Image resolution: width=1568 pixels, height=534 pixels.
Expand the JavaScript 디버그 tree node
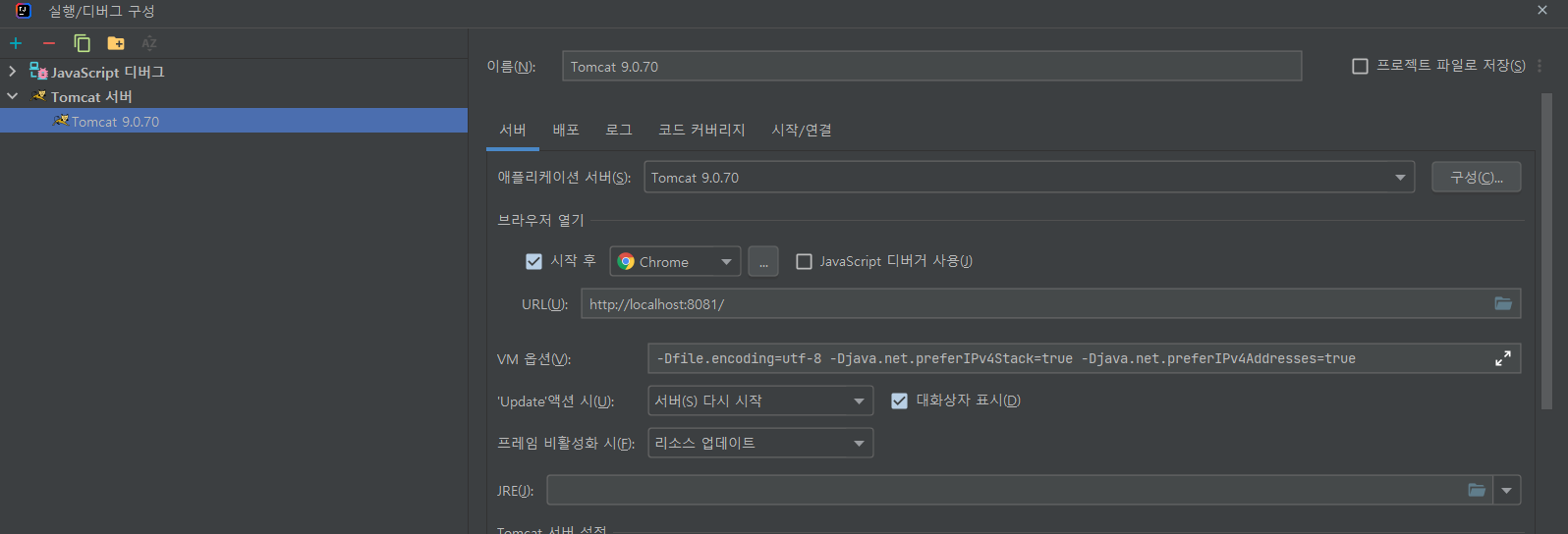[12, 72]
